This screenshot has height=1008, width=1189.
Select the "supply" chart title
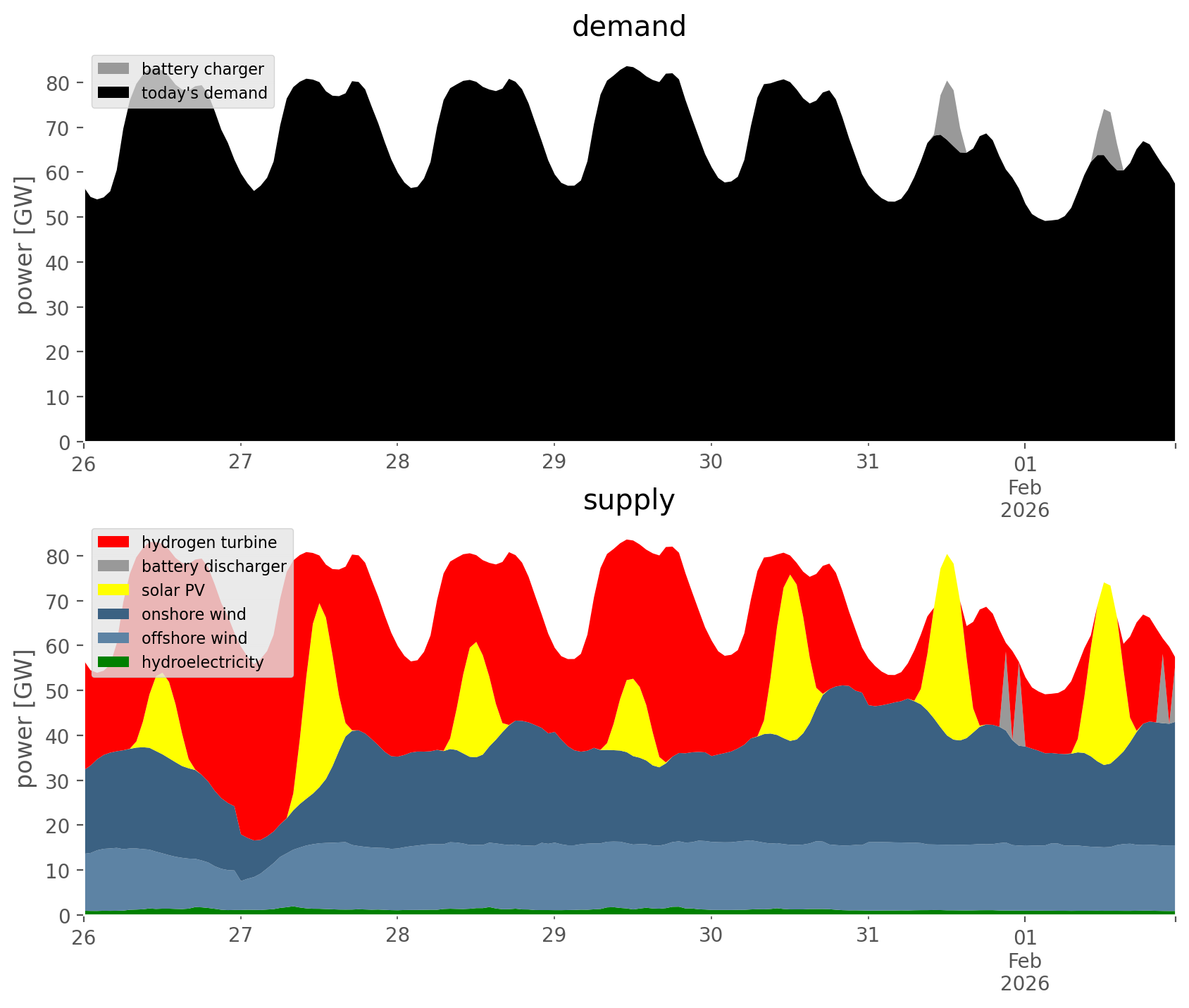tap(628, 500)
